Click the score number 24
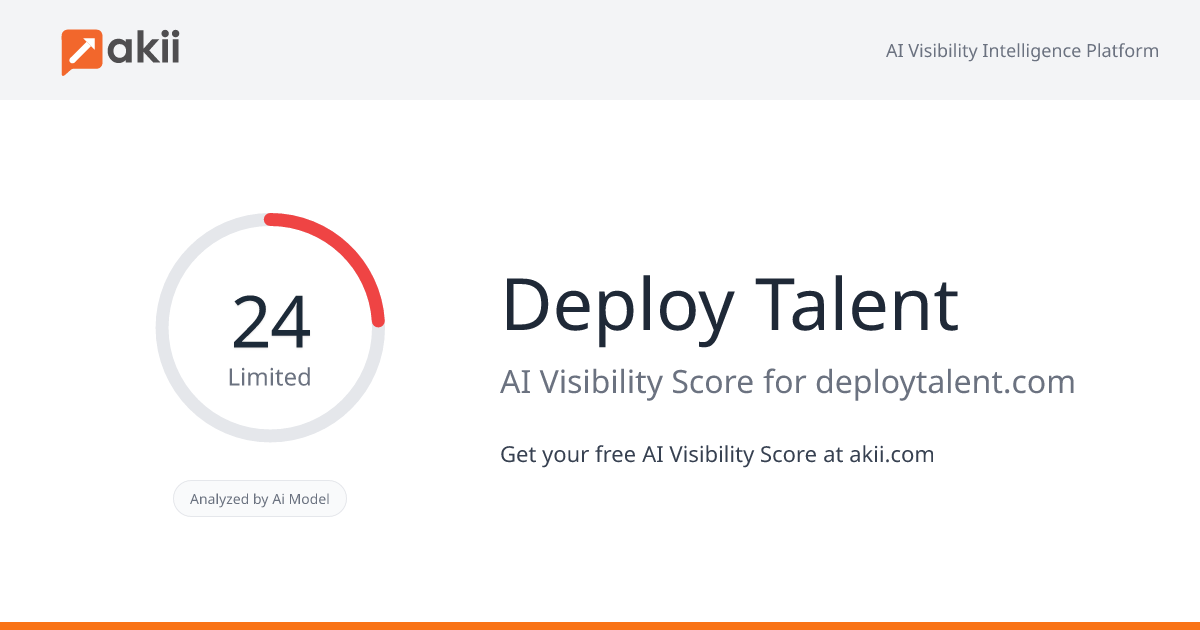This screenshot has width=1200, height=630. pyautogui.click(x=272, y=322)
